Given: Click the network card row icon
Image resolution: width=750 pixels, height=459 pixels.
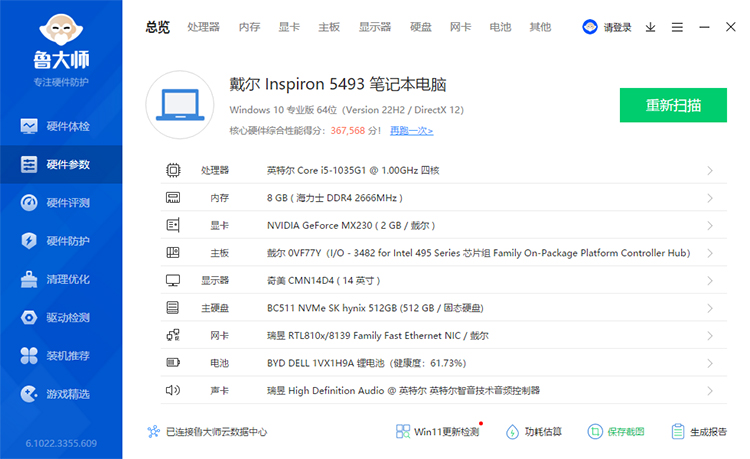Looking at the screenshot, I should click(x=173, y=335).
